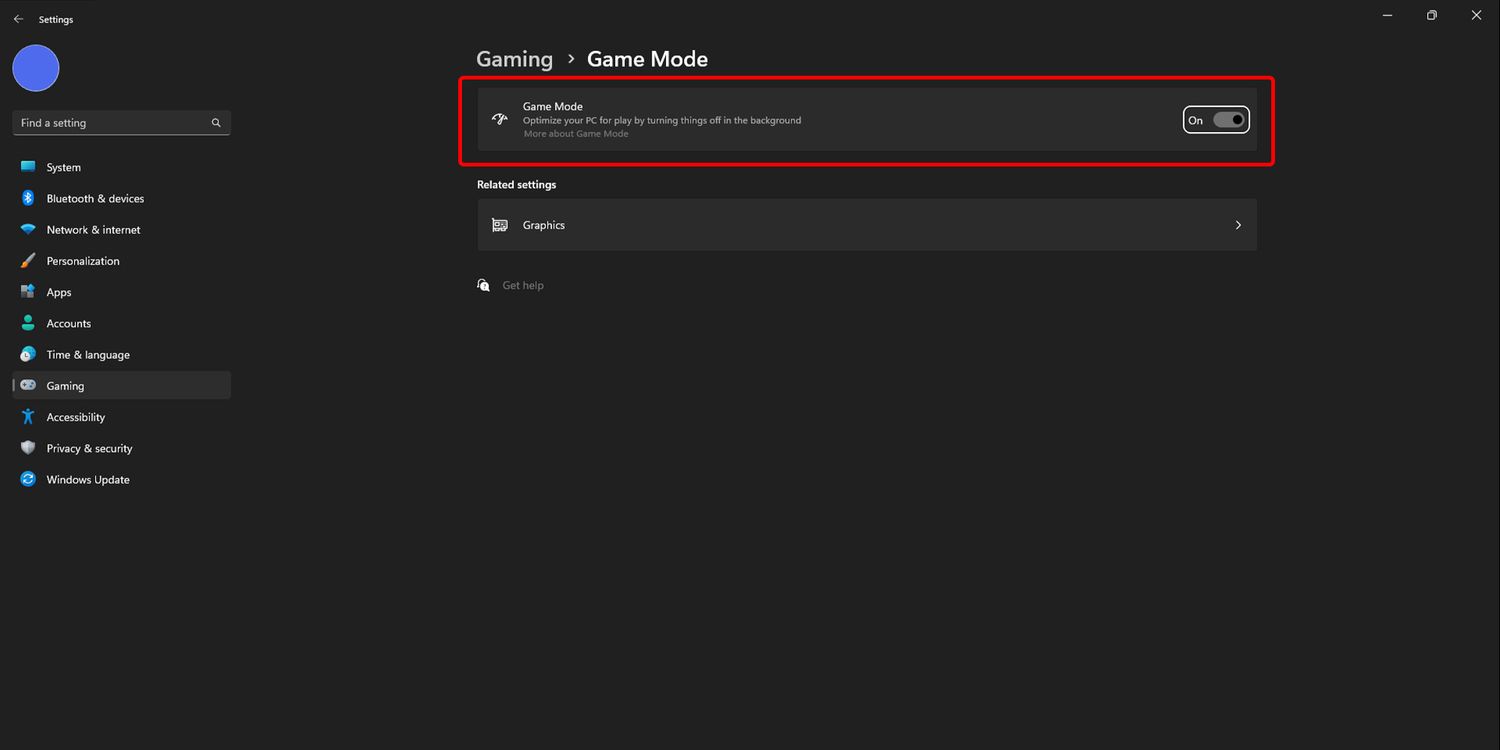Click the Apps icon in sidebar
Screen dimensions: 1500x750
point(28,292)
